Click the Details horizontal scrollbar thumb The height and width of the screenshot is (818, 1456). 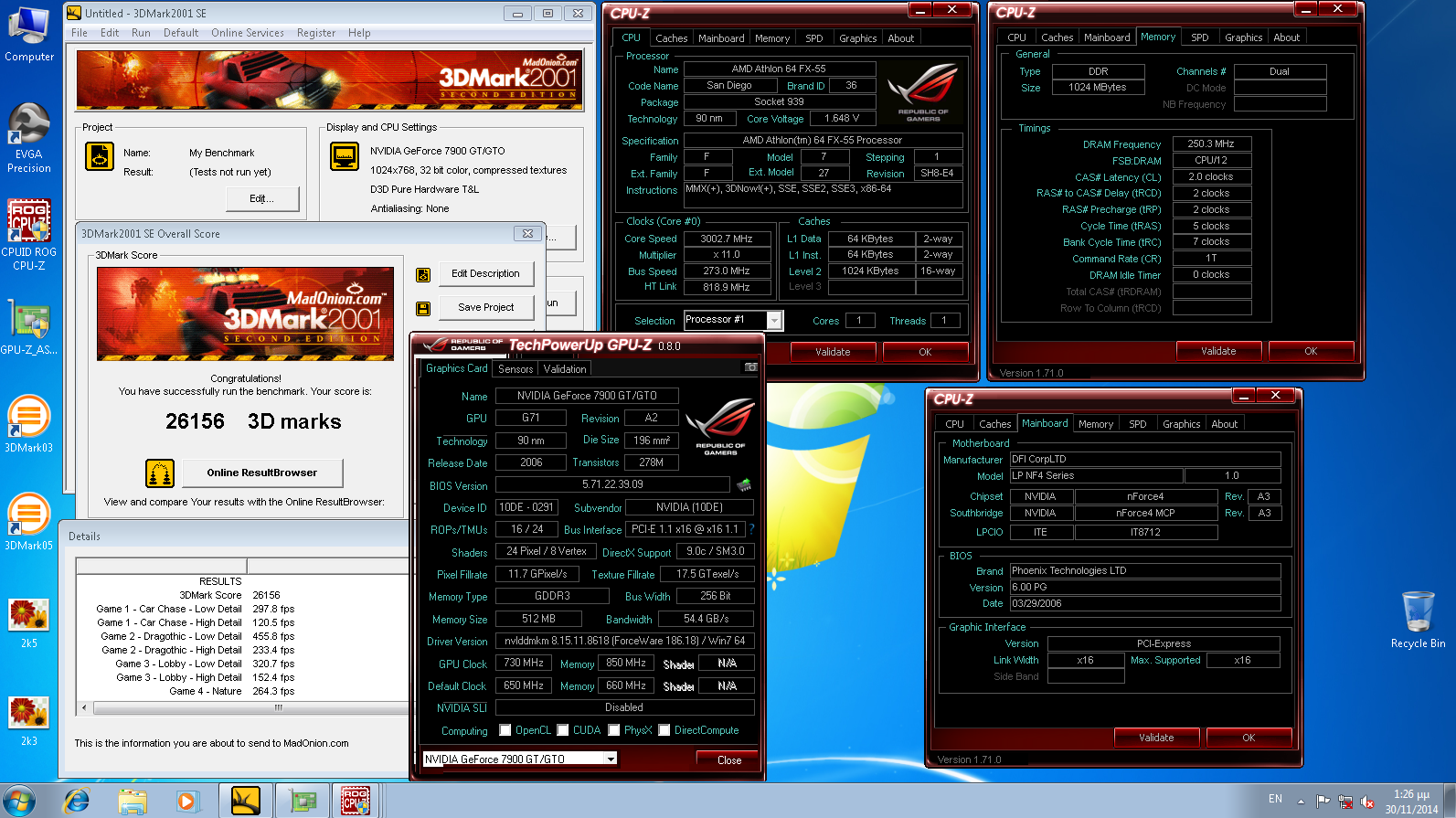pyautogui.click(x=278, y=707)
